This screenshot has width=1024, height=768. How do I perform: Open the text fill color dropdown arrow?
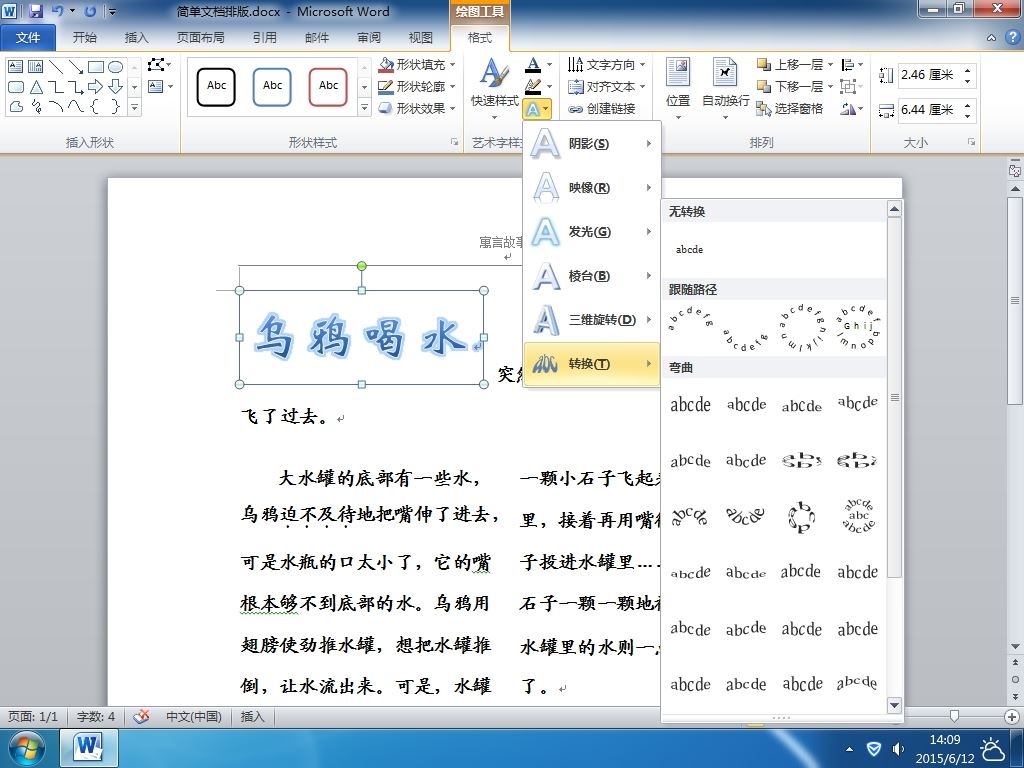click(x=549, y=65)
